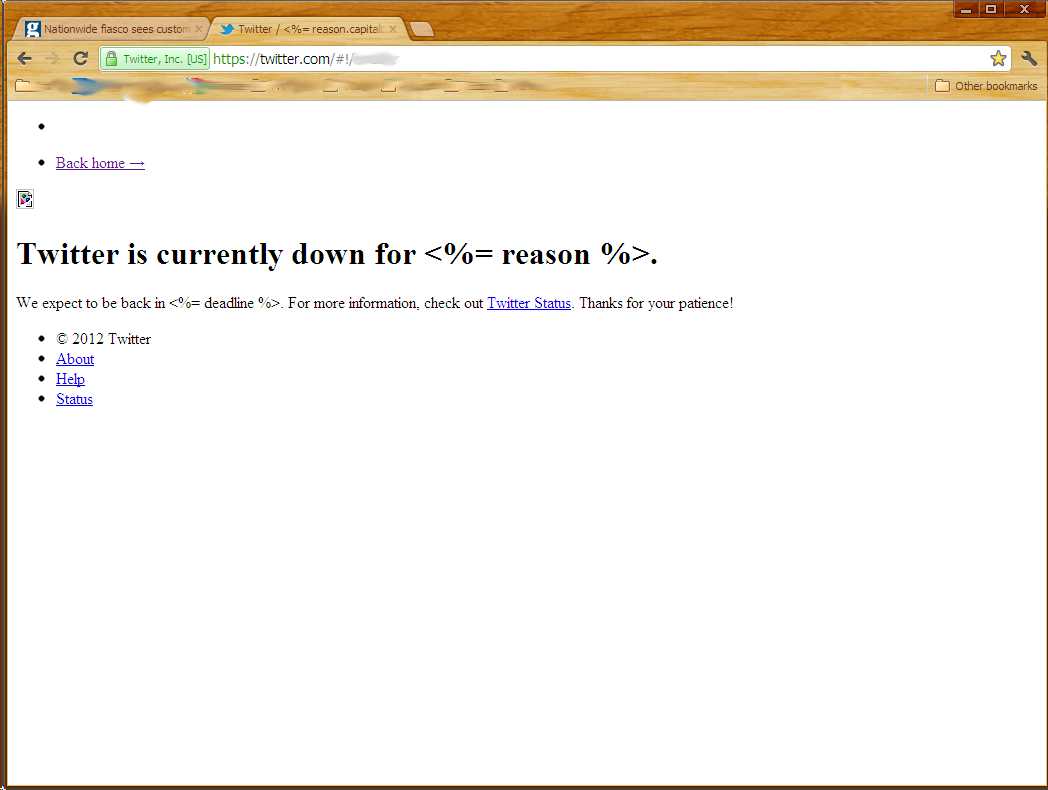Viewport: 1048px width, 790px height.
Task: Bookmark this page with the star icon
Action: point(997,59)
